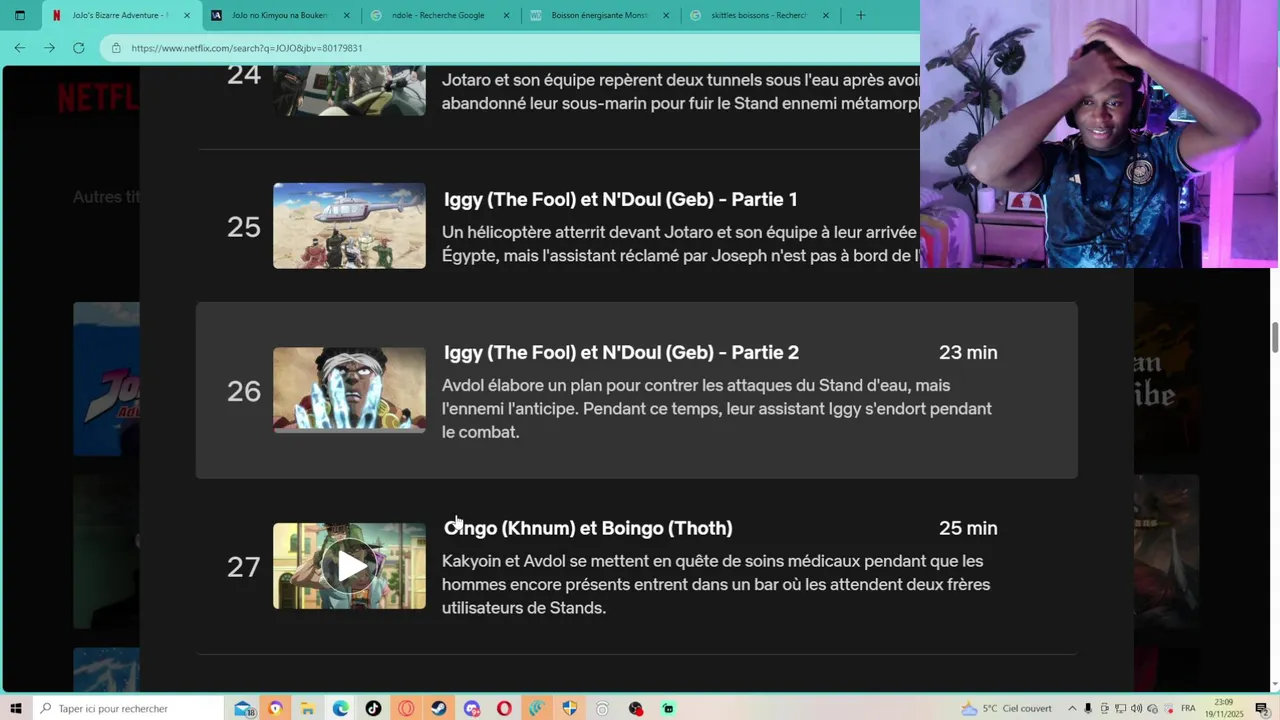Screen dimensions: 1280x720
Task: Switch to ndole Recherche Google tab
Action: (x=440, y=15)
